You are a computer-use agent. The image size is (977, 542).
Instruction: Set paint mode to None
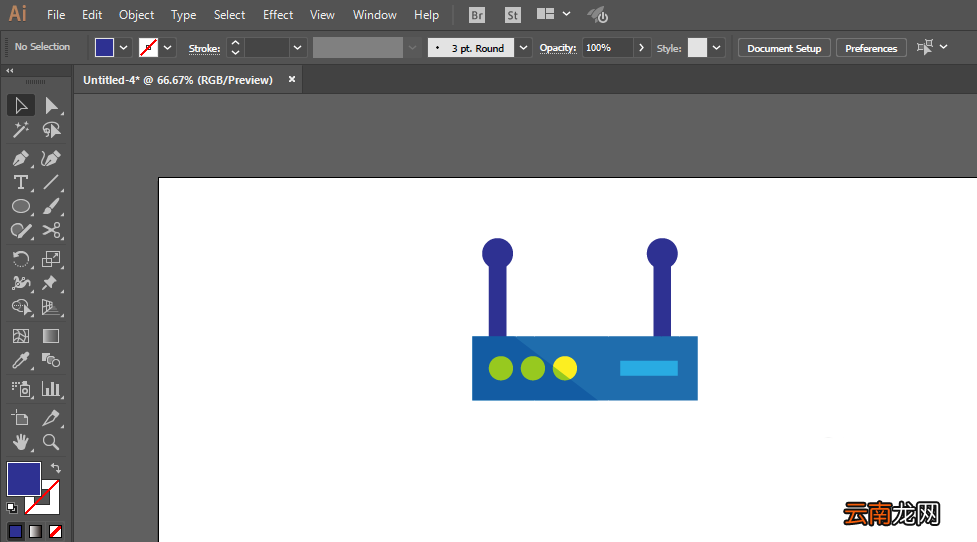coord(55,531)
